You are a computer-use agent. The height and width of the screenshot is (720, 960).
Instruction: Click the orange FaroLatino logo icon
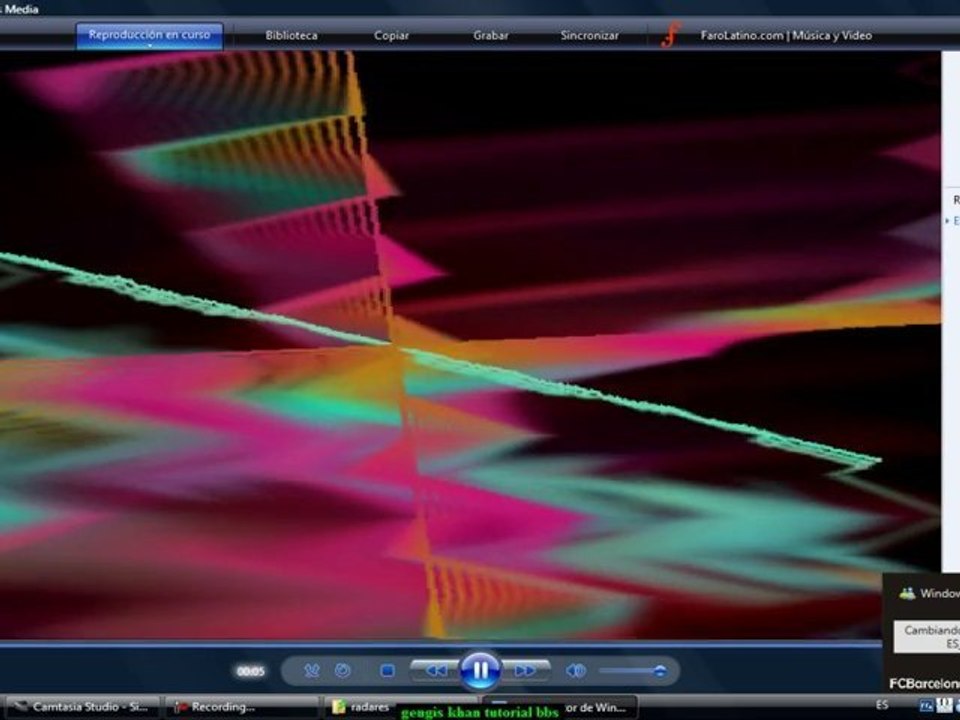(x=670, y=35)
